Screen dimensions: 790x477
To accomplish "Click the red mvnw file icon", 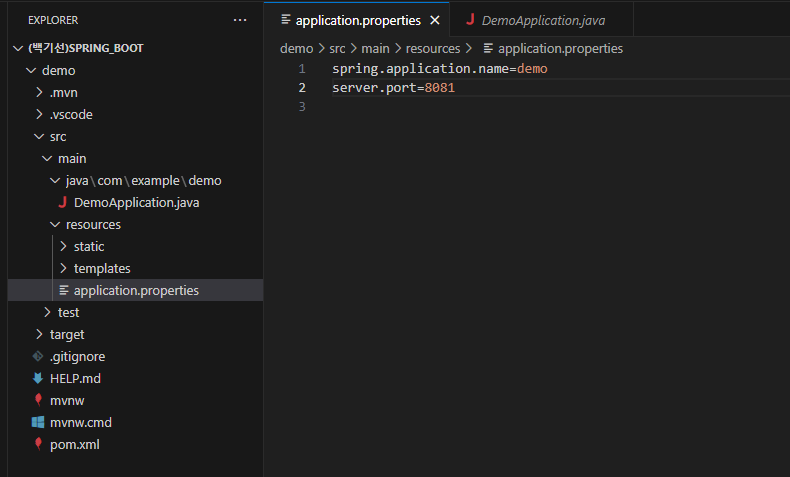I will coord(38,401).
